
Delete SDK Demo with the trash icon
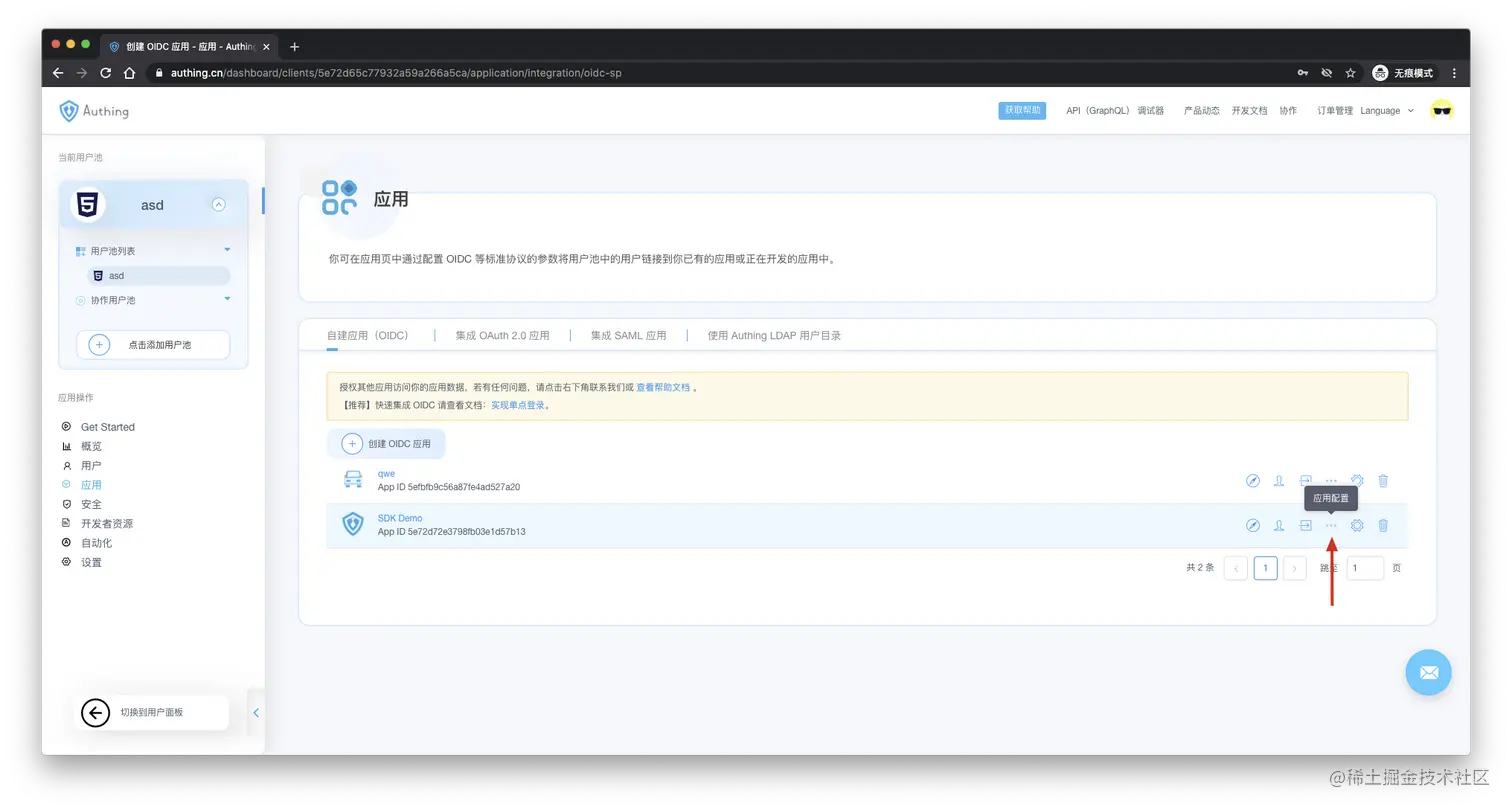coord(1383,525)
